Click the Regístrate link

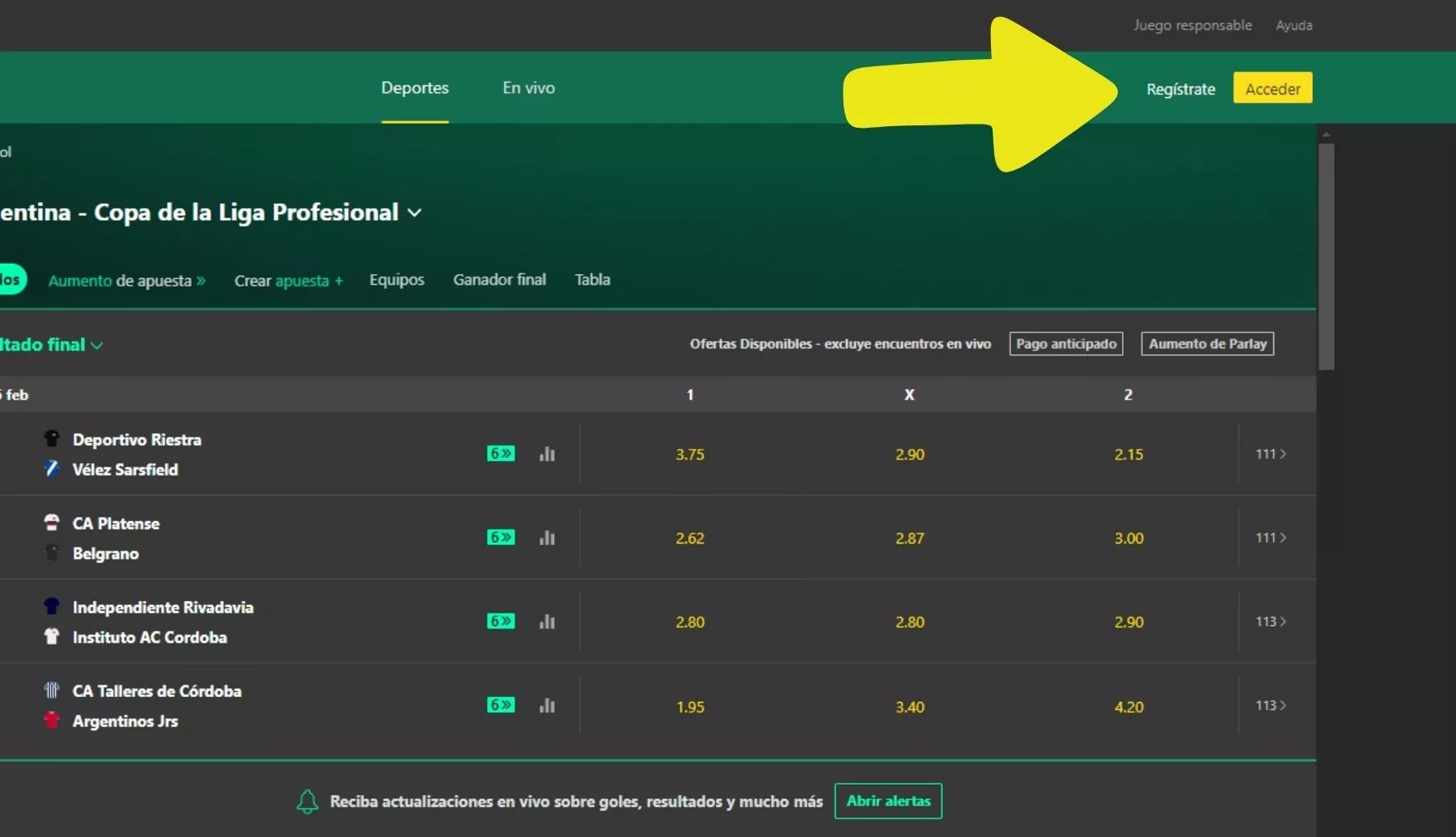[x=1181, y=89]
